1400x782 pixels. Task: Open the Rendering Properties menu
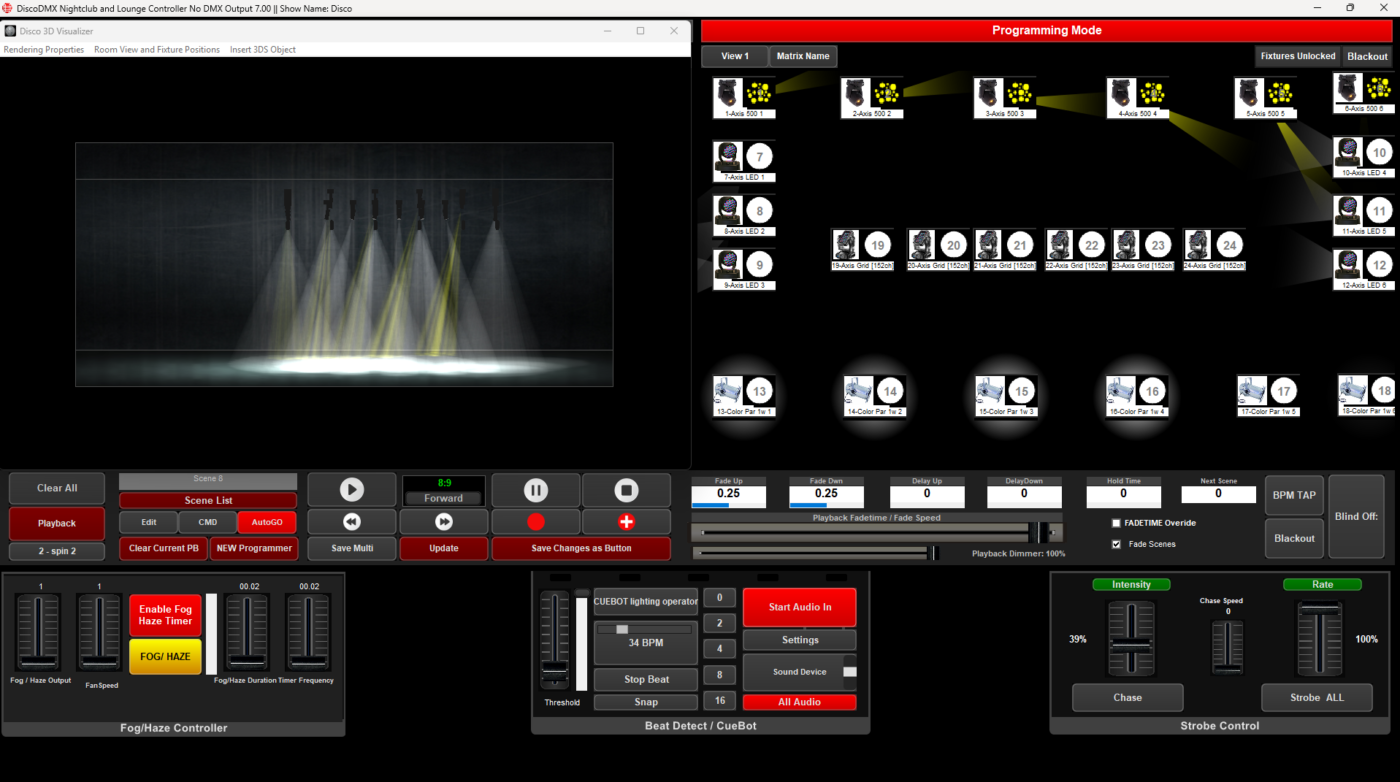(43, 48)
